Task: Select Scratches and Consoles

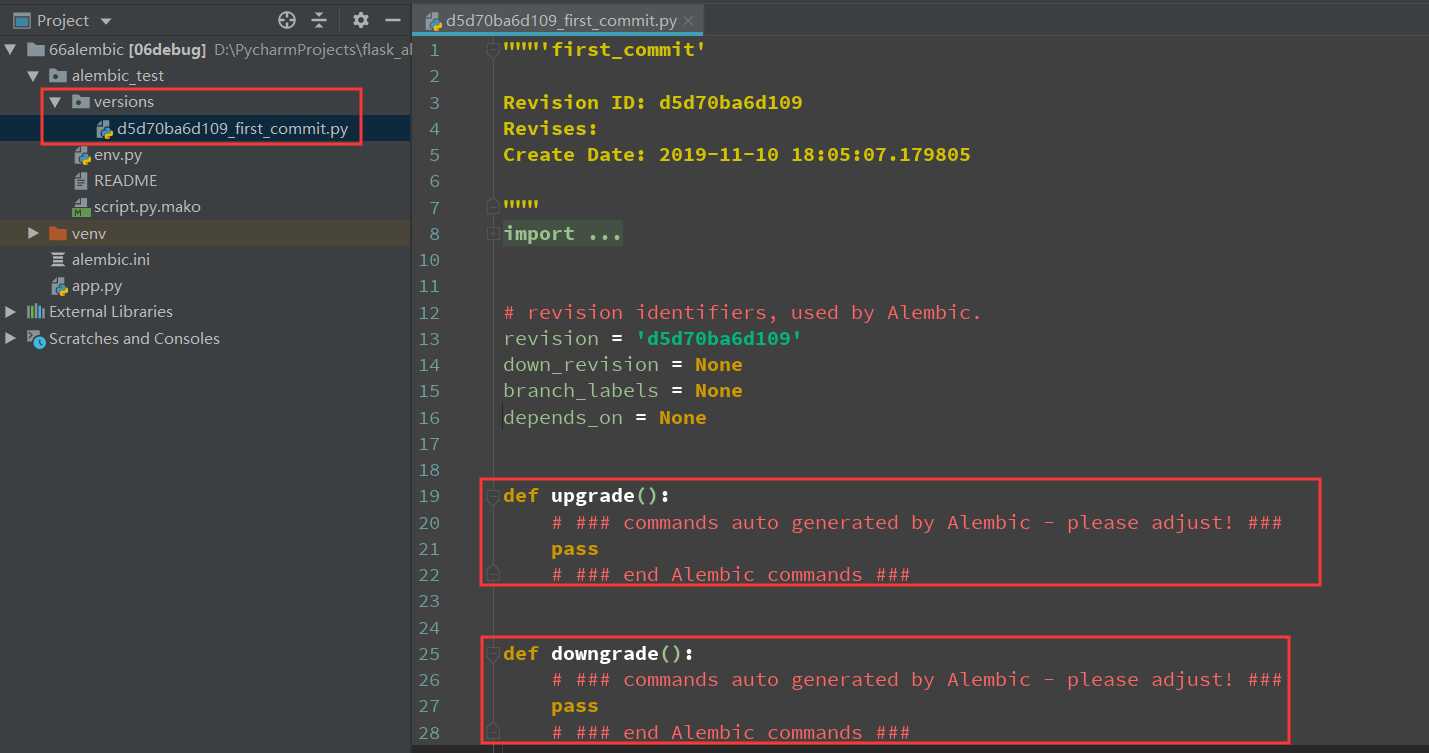Action: (134, 338)
